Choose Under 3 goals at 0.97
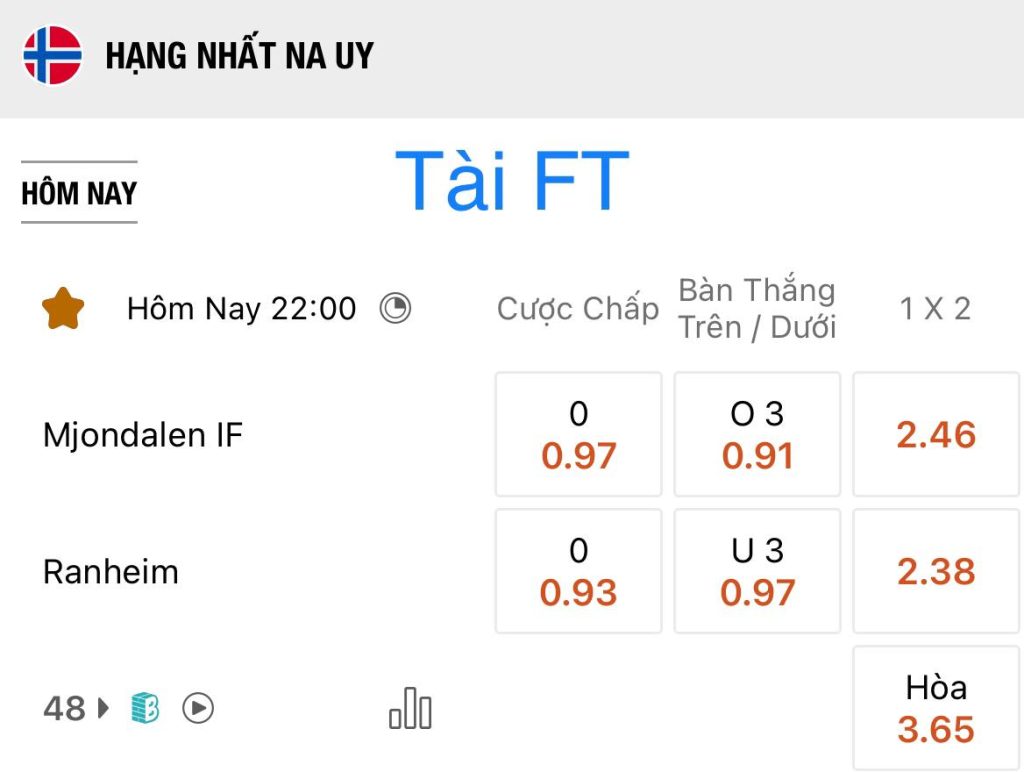The image size is (1024, 772). click(x=757, y=571)
